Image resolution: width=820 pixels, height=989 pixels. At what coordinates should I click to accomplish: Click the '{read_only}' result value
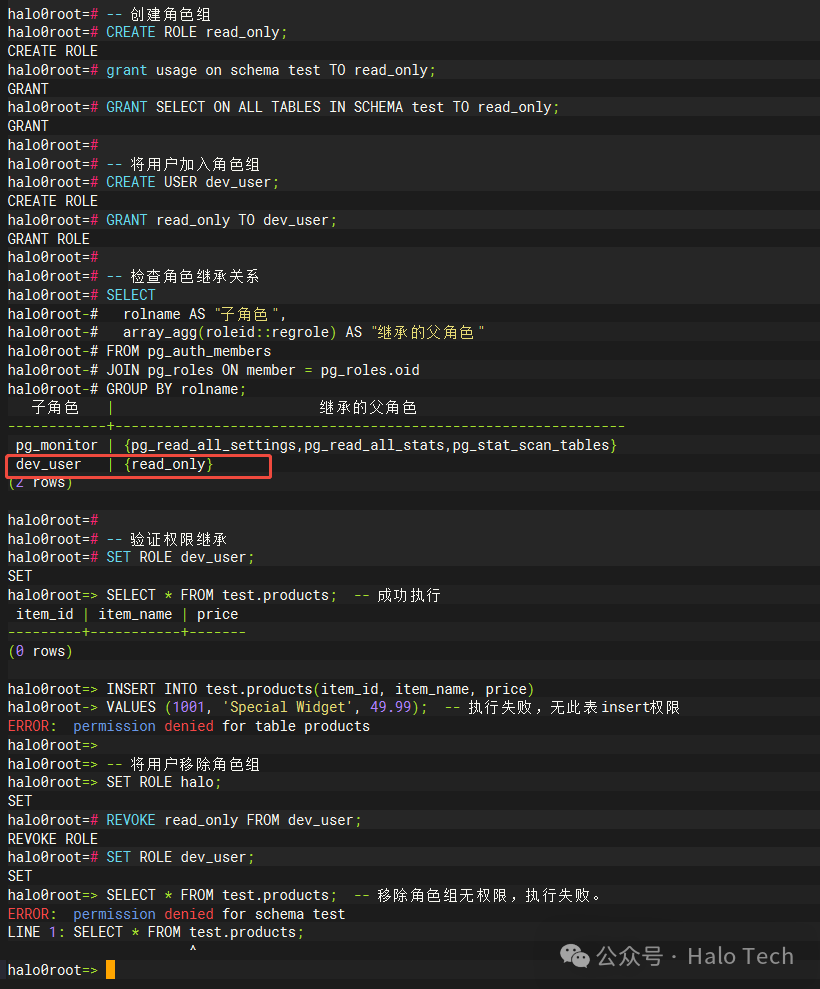pyautogui.click(x=168, y=464)
